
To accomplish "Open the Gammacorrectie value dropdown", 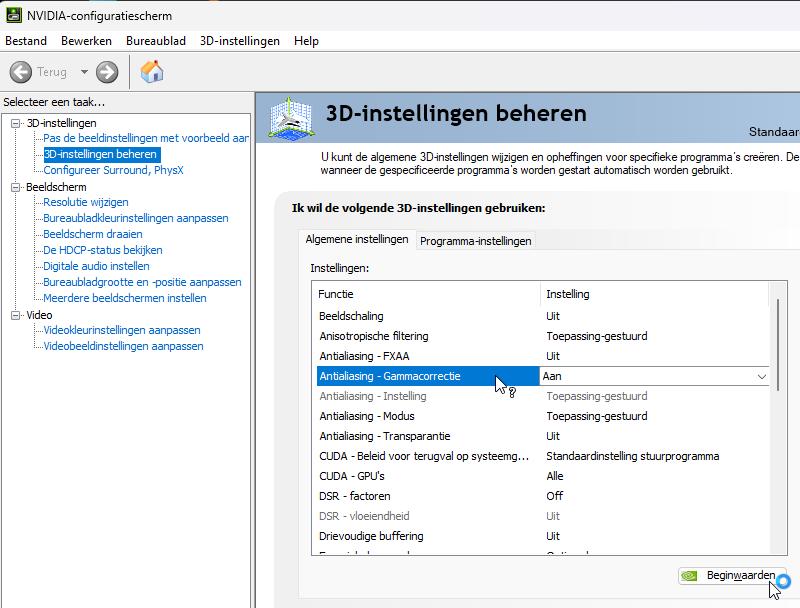I will [761, 377].
